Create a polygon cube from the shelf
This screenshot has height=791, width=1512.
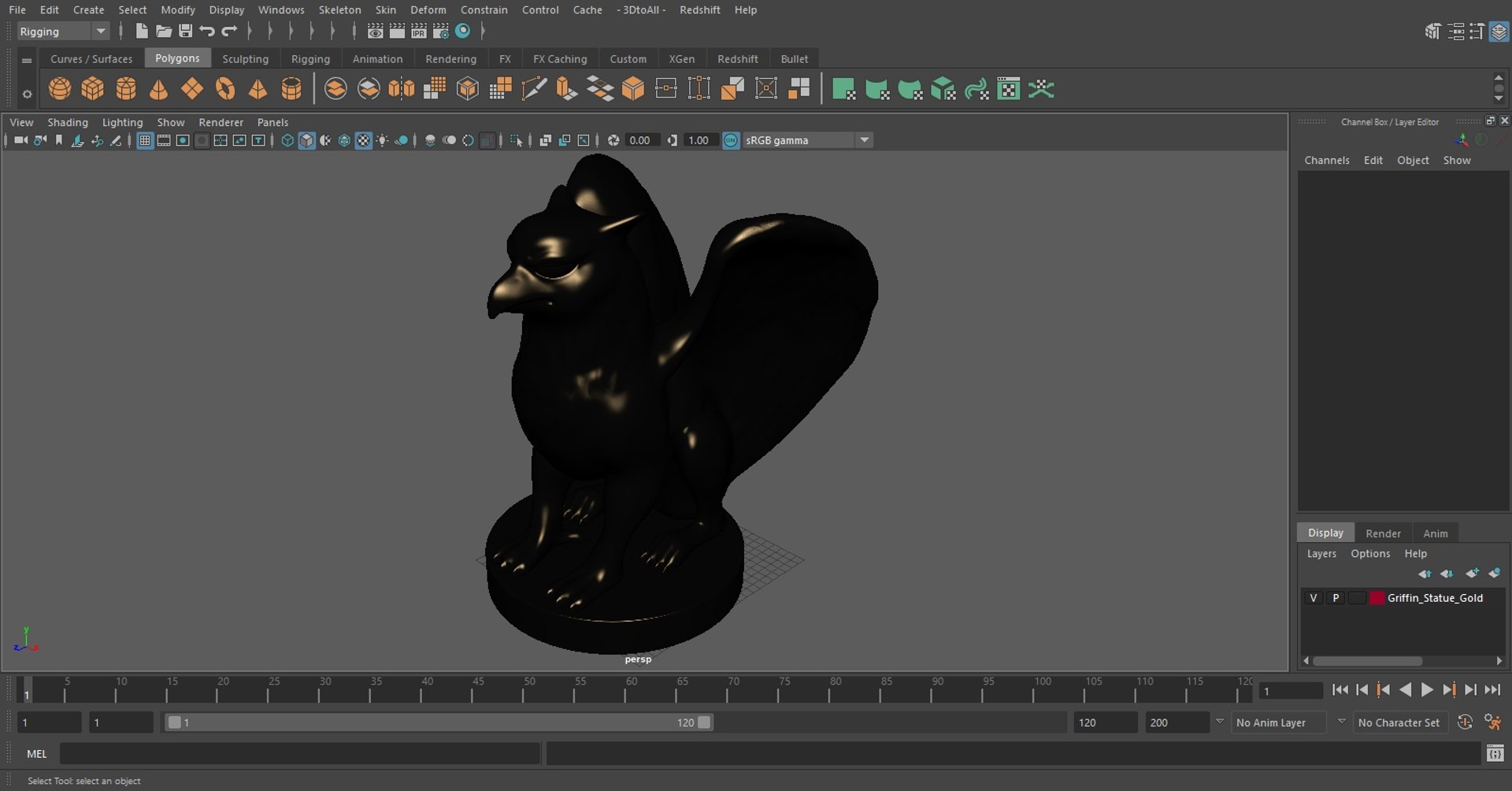point(93,89)
